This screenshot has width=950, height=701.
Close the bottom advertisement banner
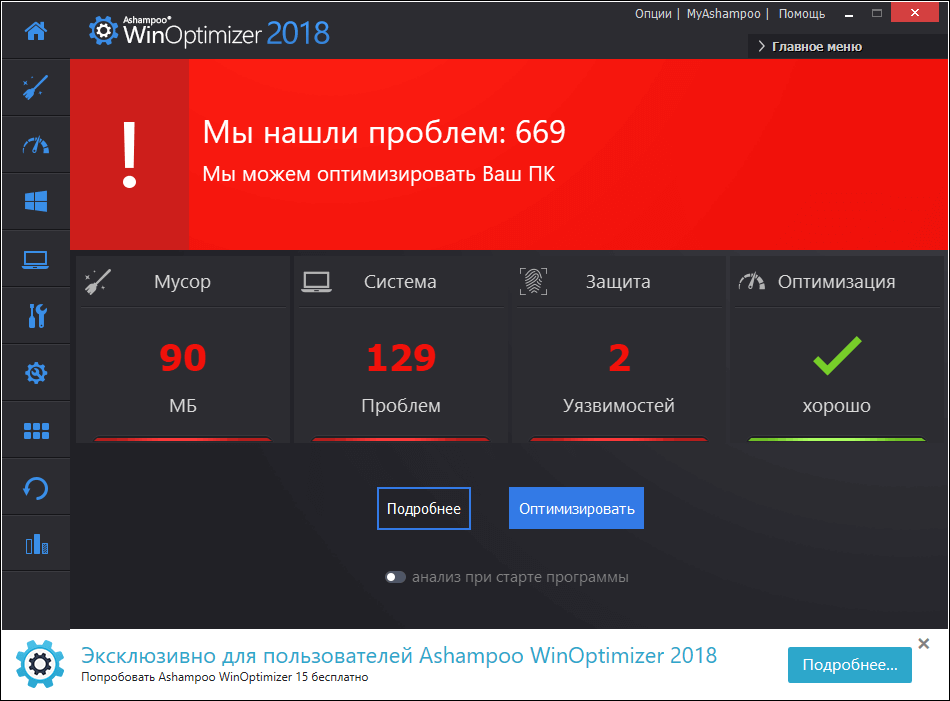tap(923, 643)
